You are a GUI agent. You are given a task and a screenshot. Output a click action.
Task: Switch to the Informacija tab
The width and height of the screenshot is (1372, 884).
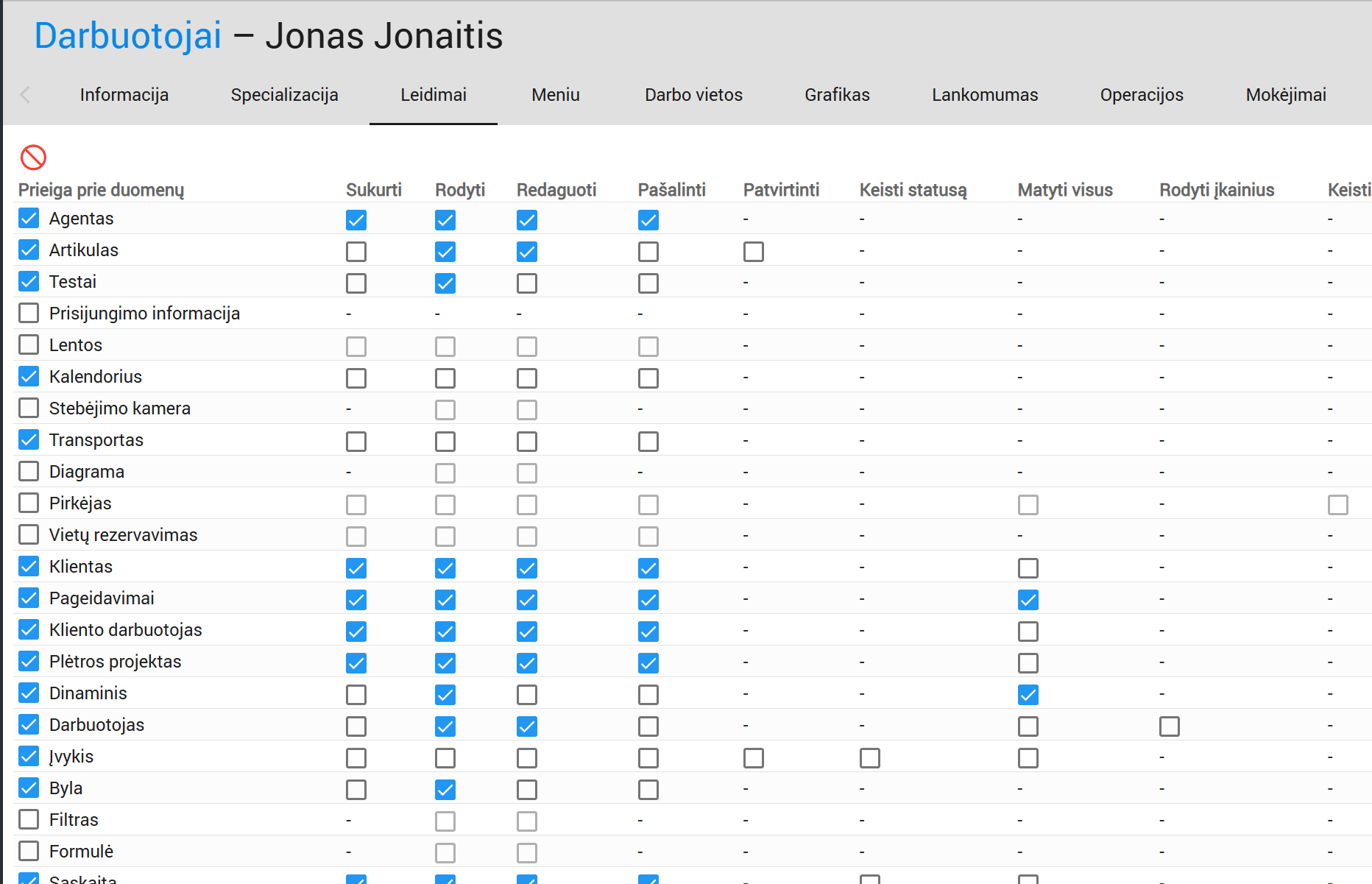124,95
